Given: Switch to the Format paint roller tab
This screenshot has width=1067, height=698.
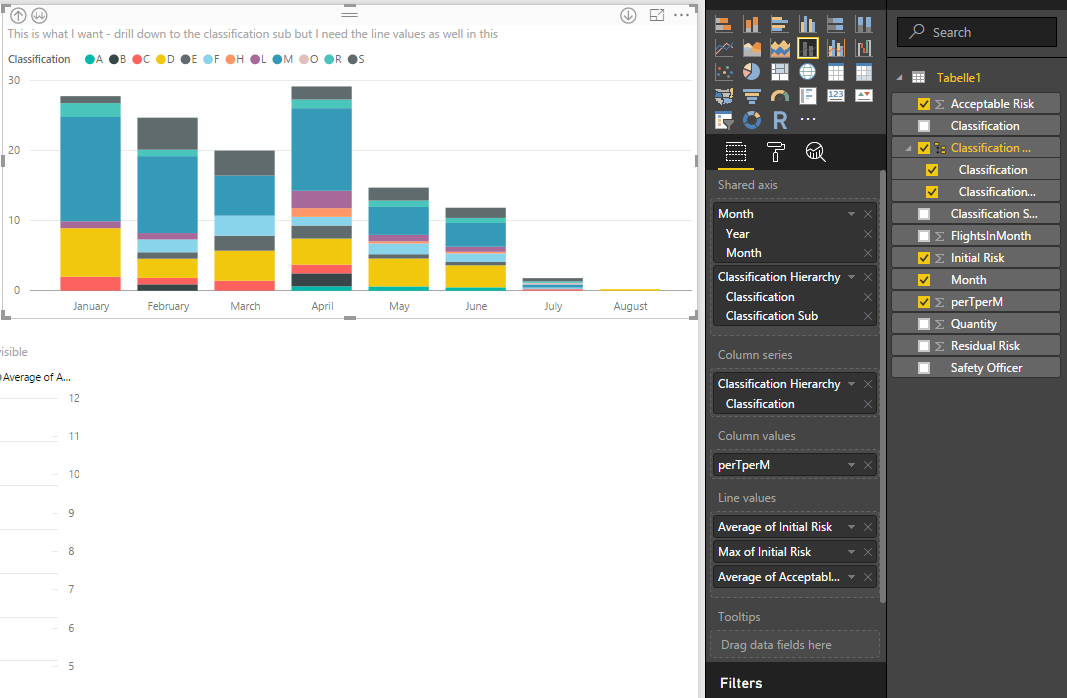Looking at the screenshot, I should pyautogui.click(x=776, y=152).
